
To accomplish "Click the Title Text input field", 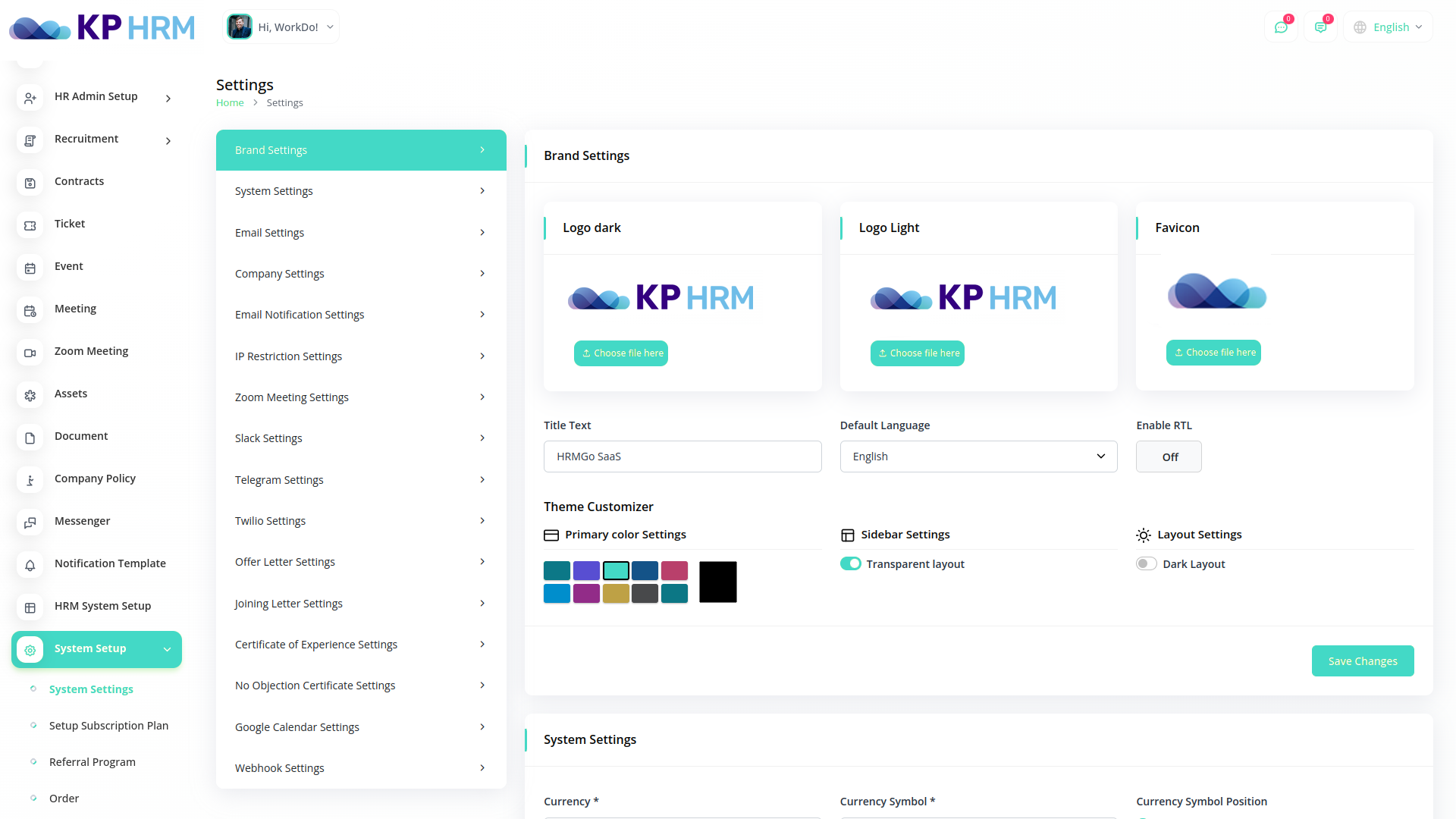I will pos(682,457).
